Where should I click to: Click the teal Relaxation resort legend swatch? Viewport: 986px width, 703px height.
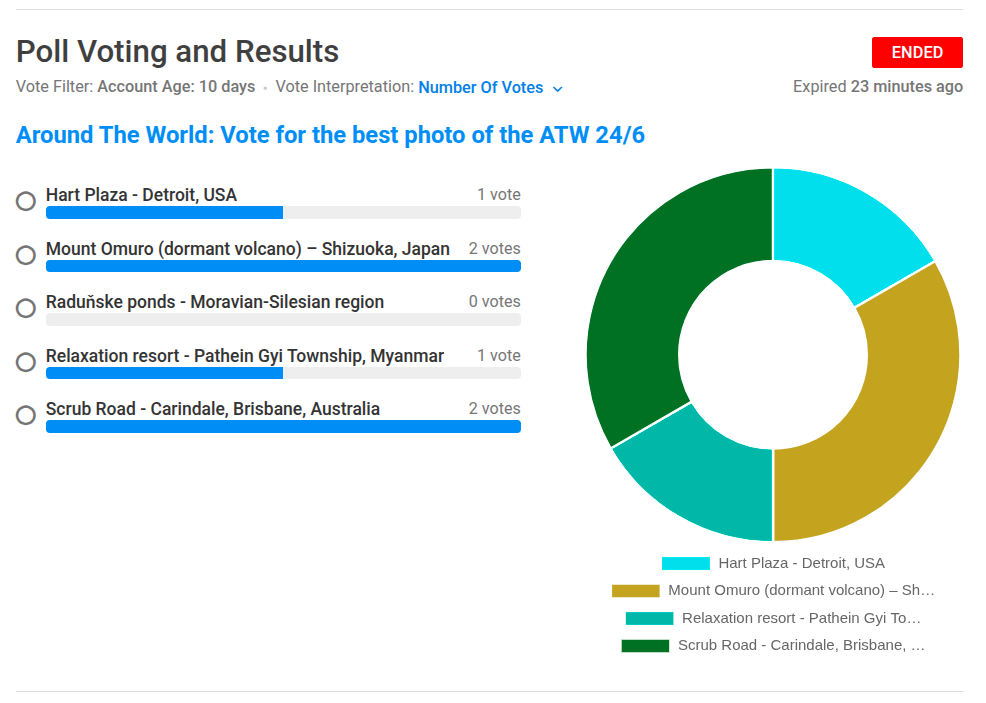(x=649, y=619)
